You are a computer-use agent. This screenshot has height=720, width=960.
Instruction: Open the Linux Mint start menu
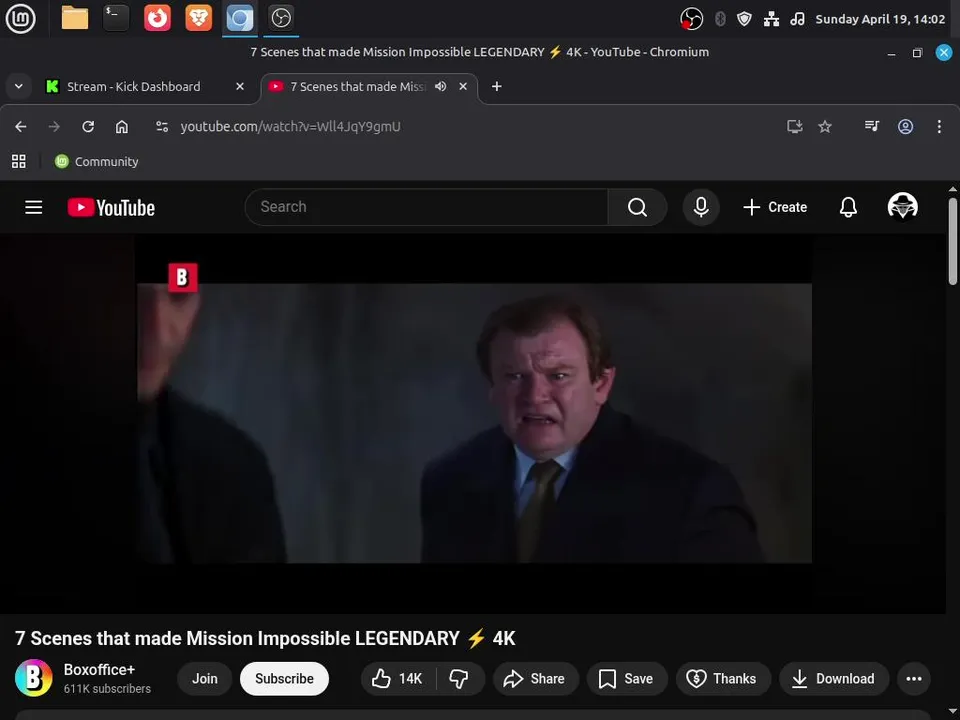(x=20, y=18)
